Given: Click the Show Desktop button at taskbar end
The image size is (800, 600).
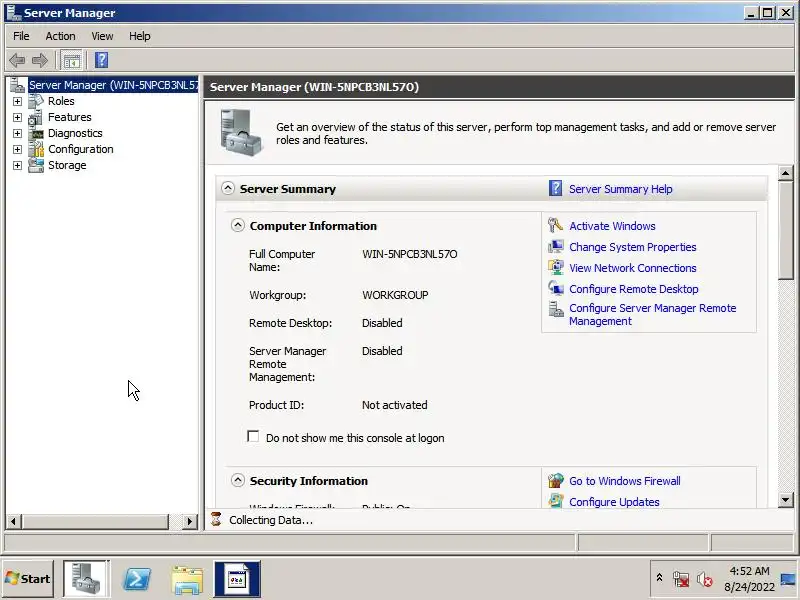Looking at the screenshot, I should tap(789, 579).
